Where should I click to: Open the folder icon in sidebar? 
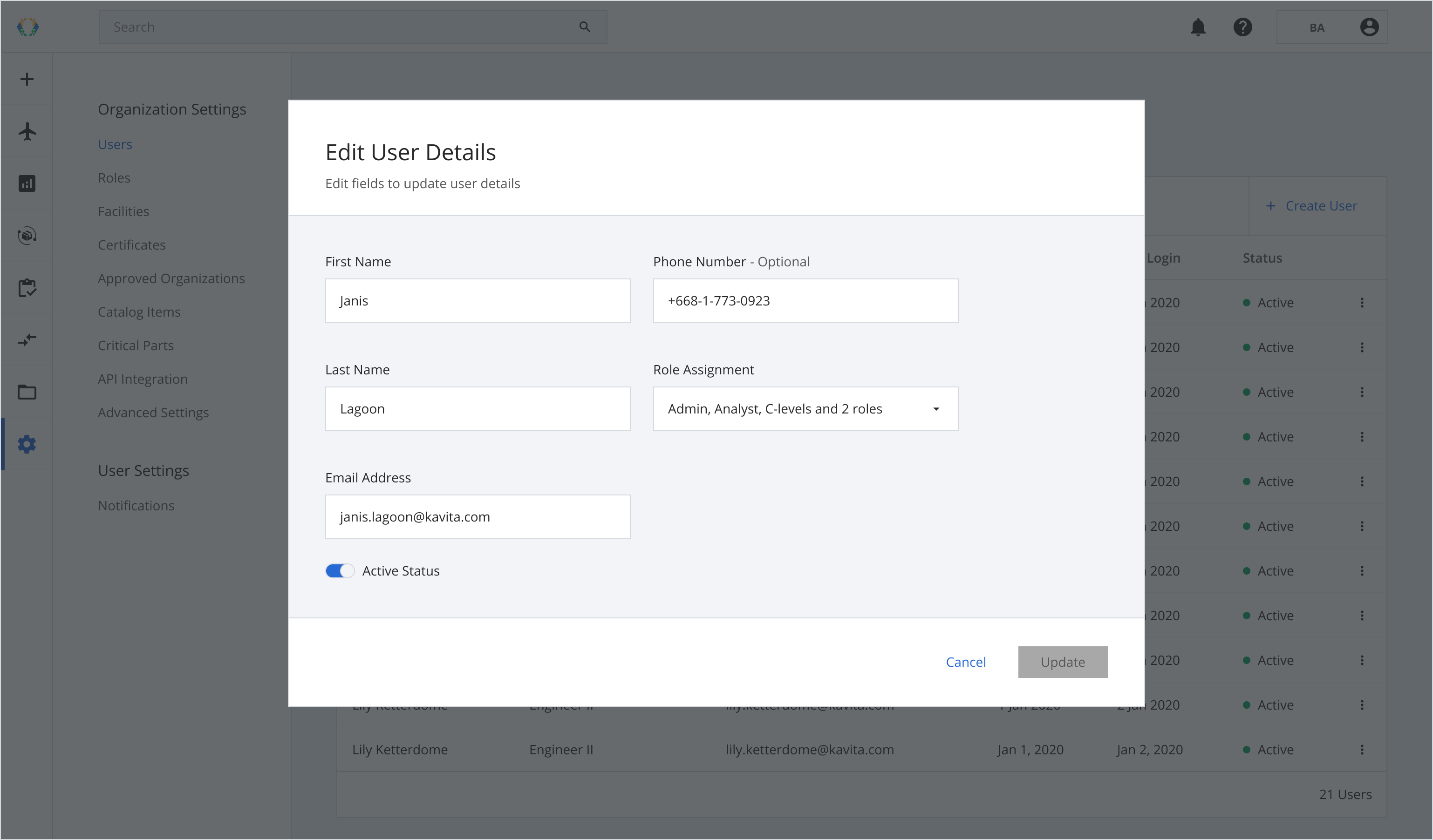pyautogui.click(x=27, y=392)
